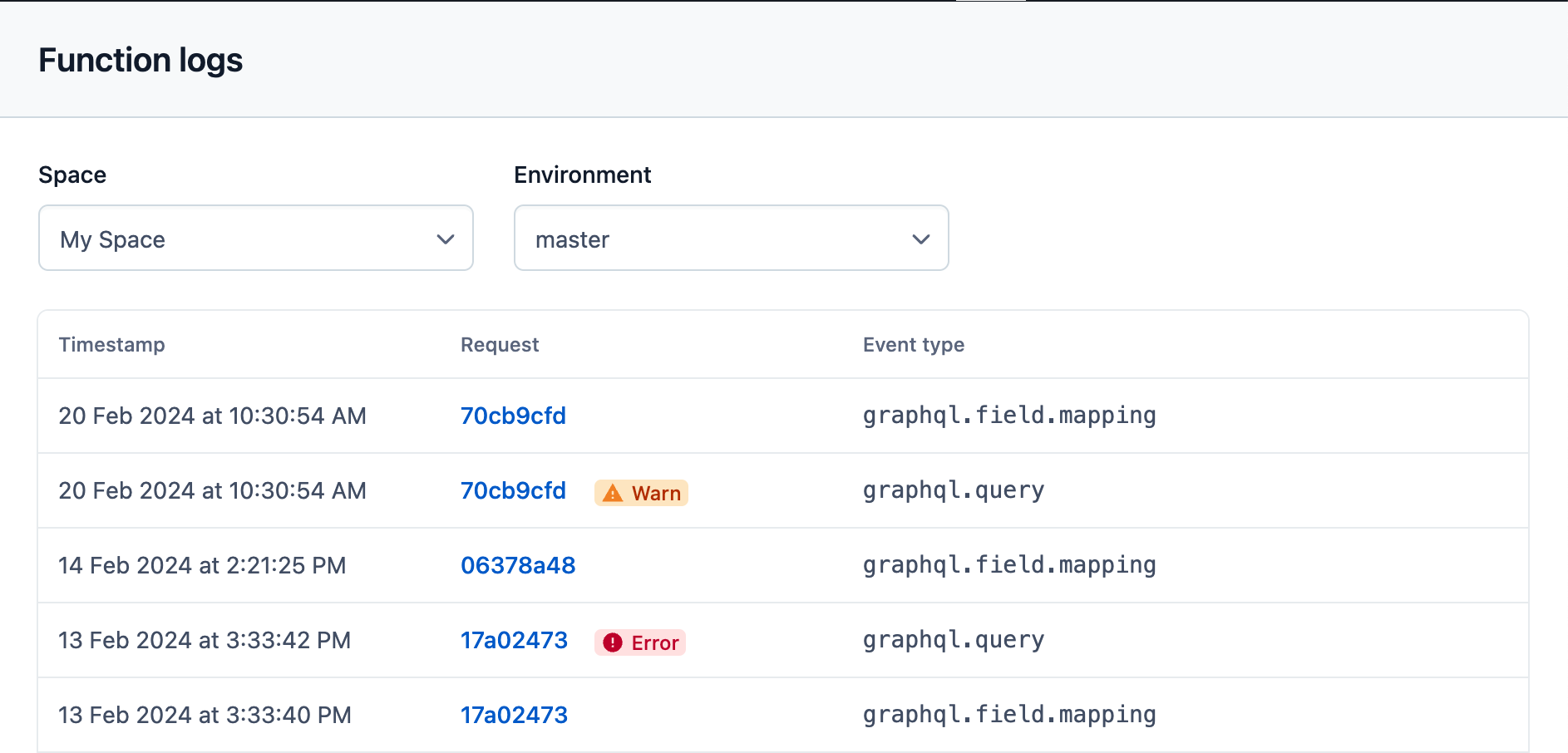
Task: Open the Space dropdown showing My Space
Action: tap(255, 239)
